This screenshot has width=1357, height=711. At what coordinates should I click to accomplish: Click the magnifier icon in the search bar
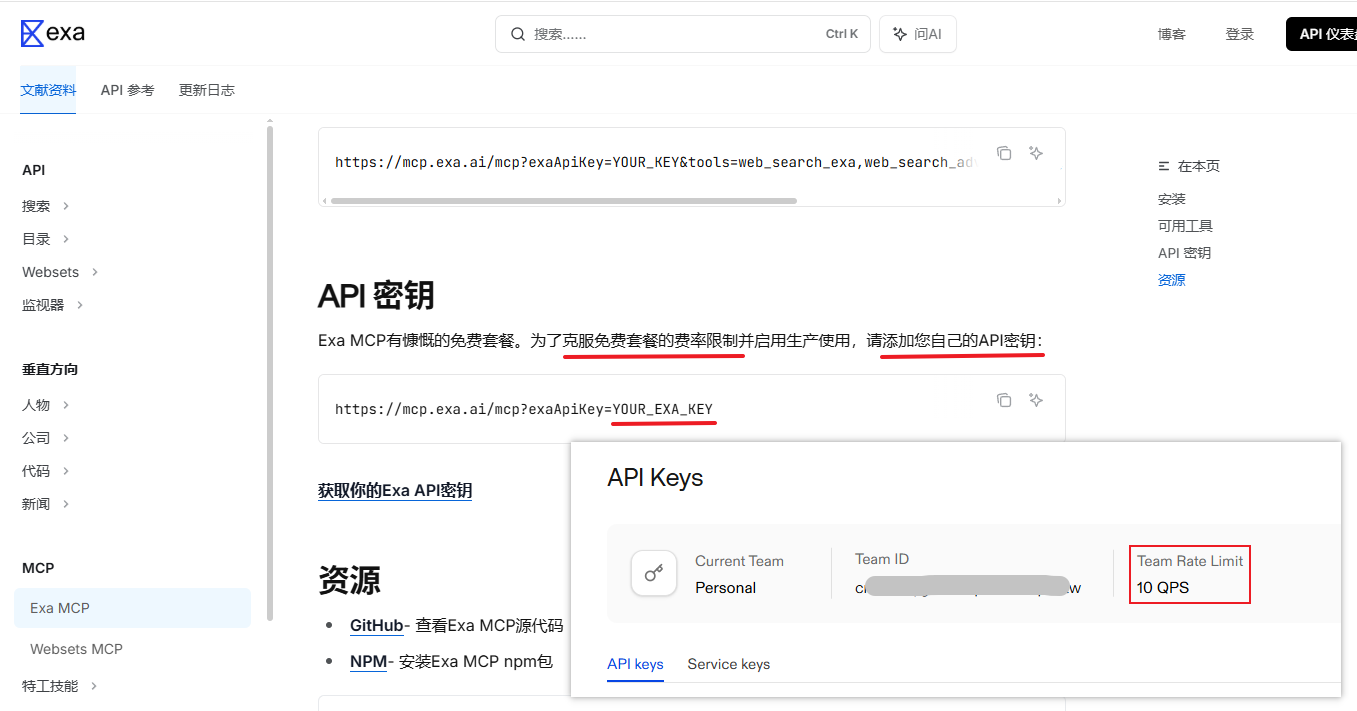click(518, 34)
